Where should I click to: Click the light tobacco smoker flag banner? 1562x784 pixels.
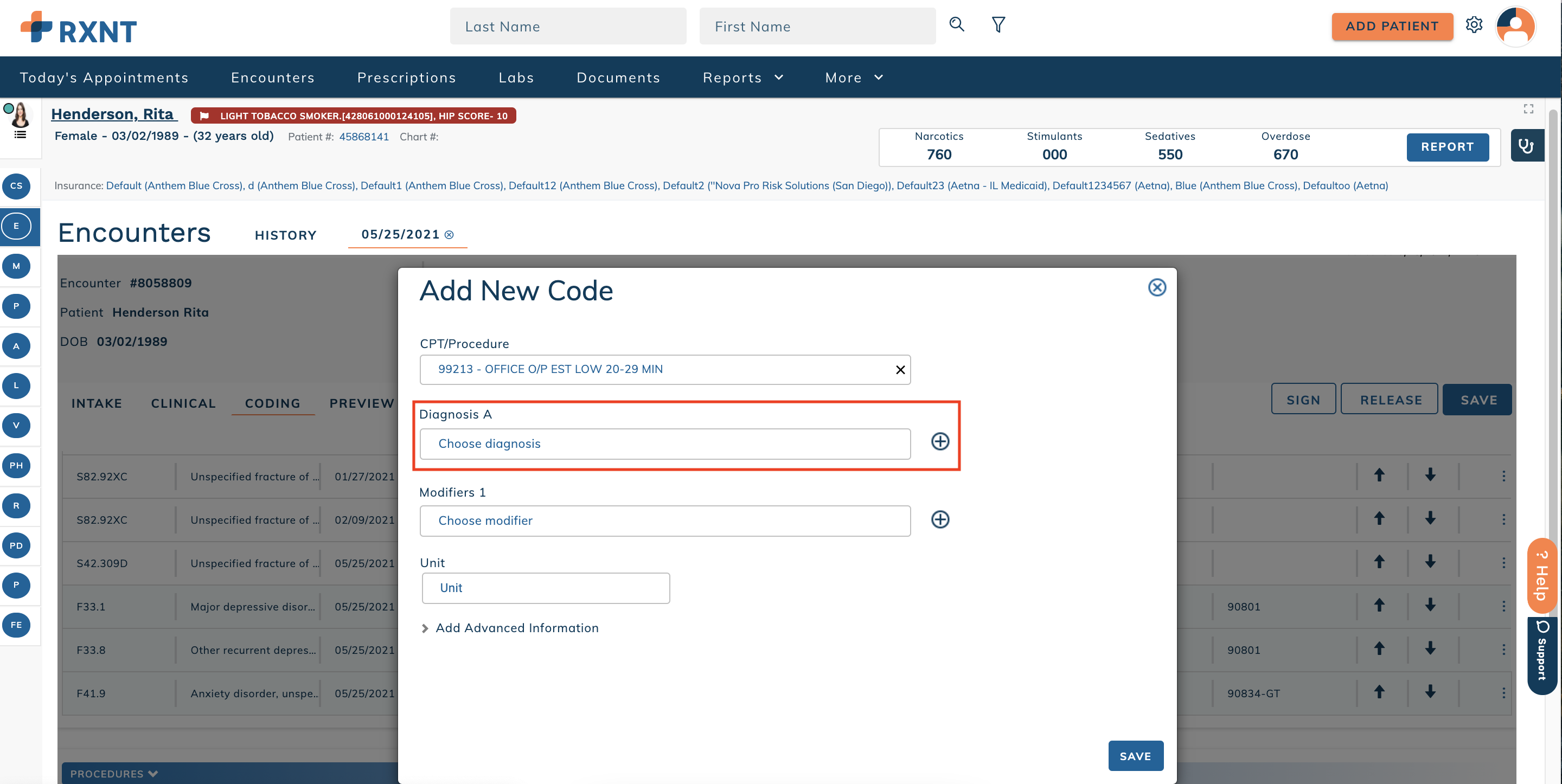(x=354, y=116)
